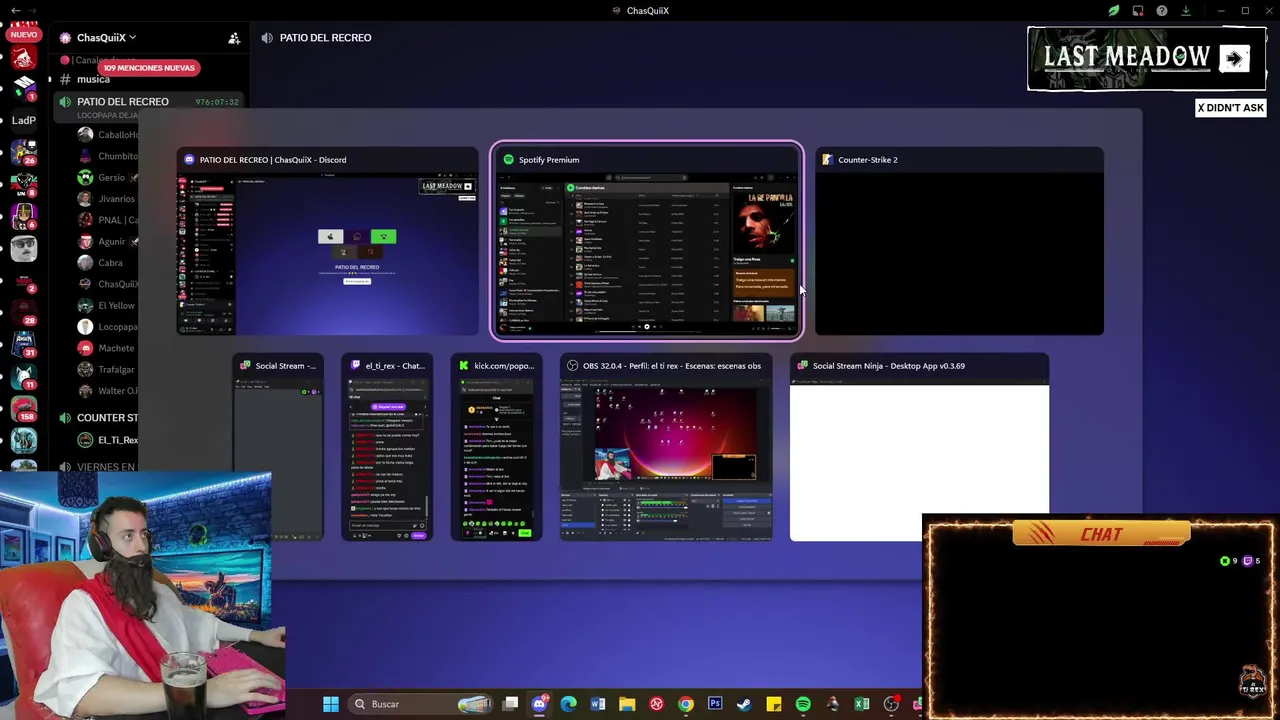Click the Last Meadow banner arrow button
1280x720 pixels.
[x=1235, y=58]
